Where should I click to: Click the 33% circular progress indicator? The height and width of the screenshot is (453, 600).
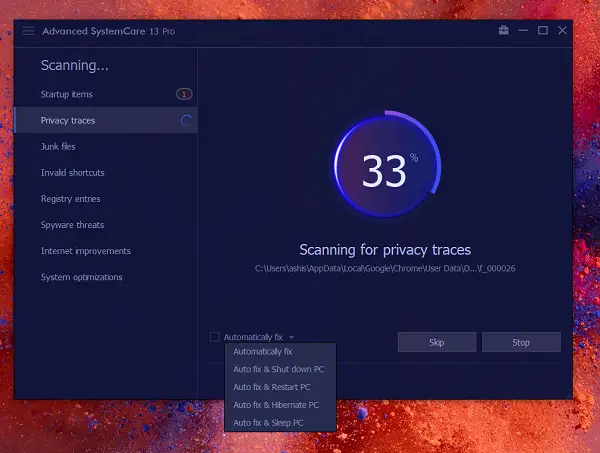pyautogui.click(x=387, y=165)
